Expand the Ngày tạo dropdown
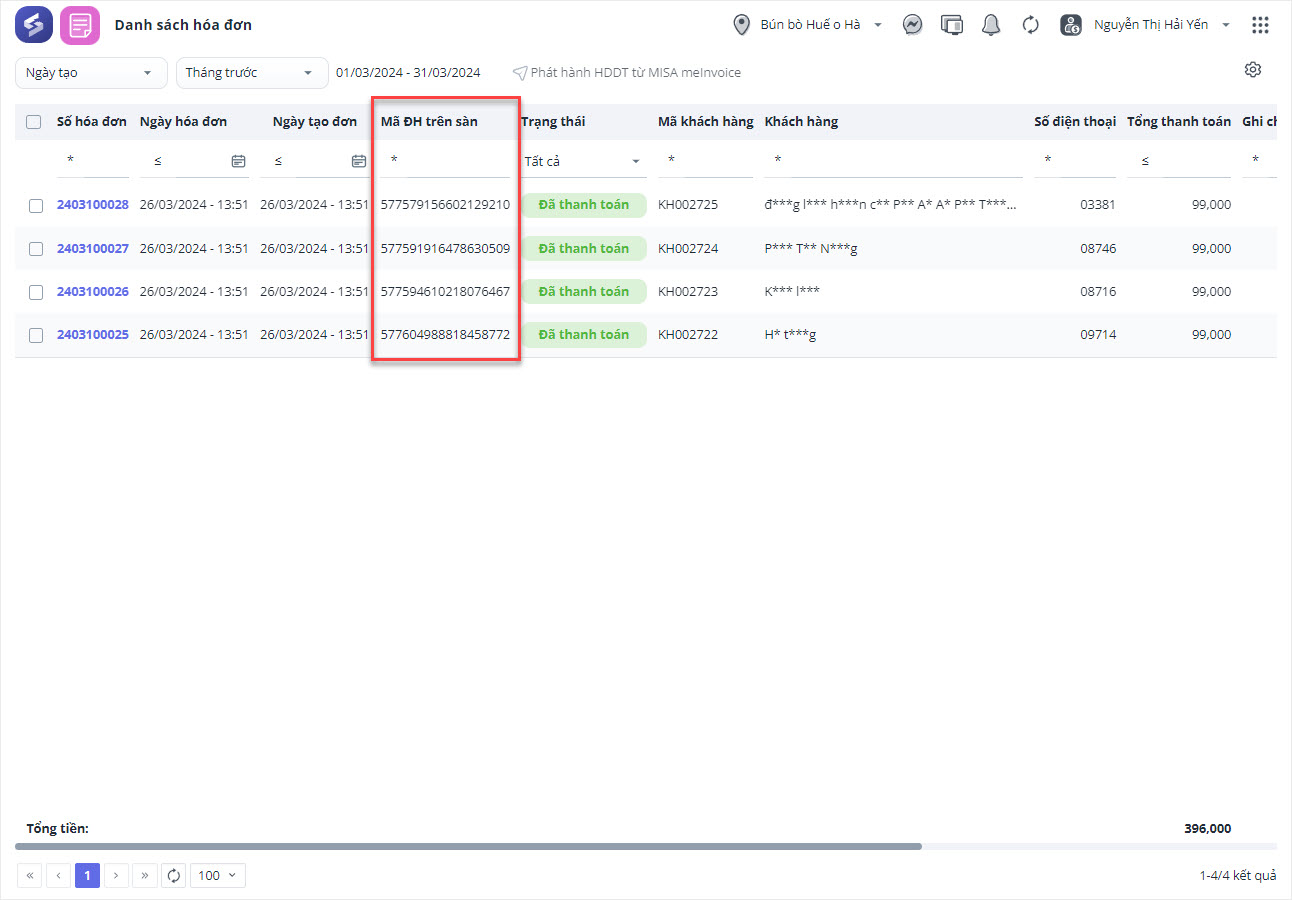The height and width of the screenshot is (900, 1292). coord(91,73)
